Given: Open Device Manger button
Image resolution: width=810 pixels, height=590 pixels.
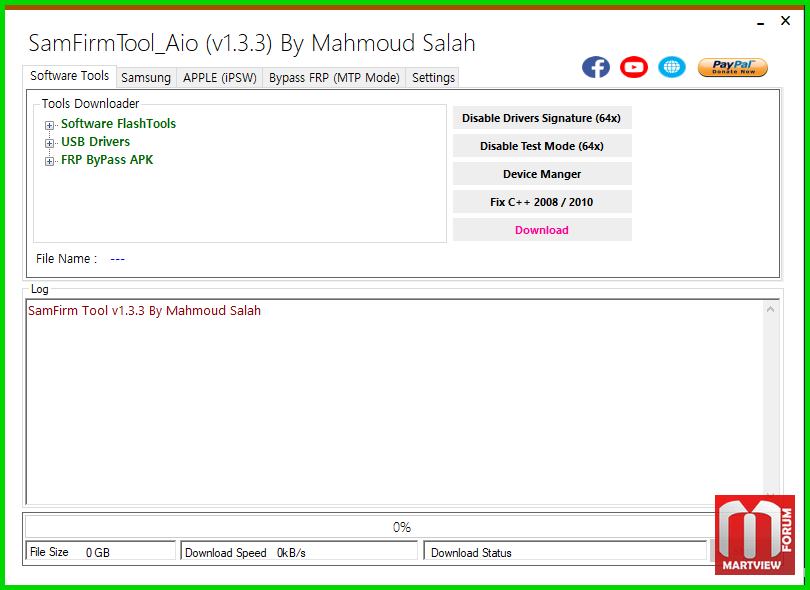Looking at the screenshot, I should point(542,174).
